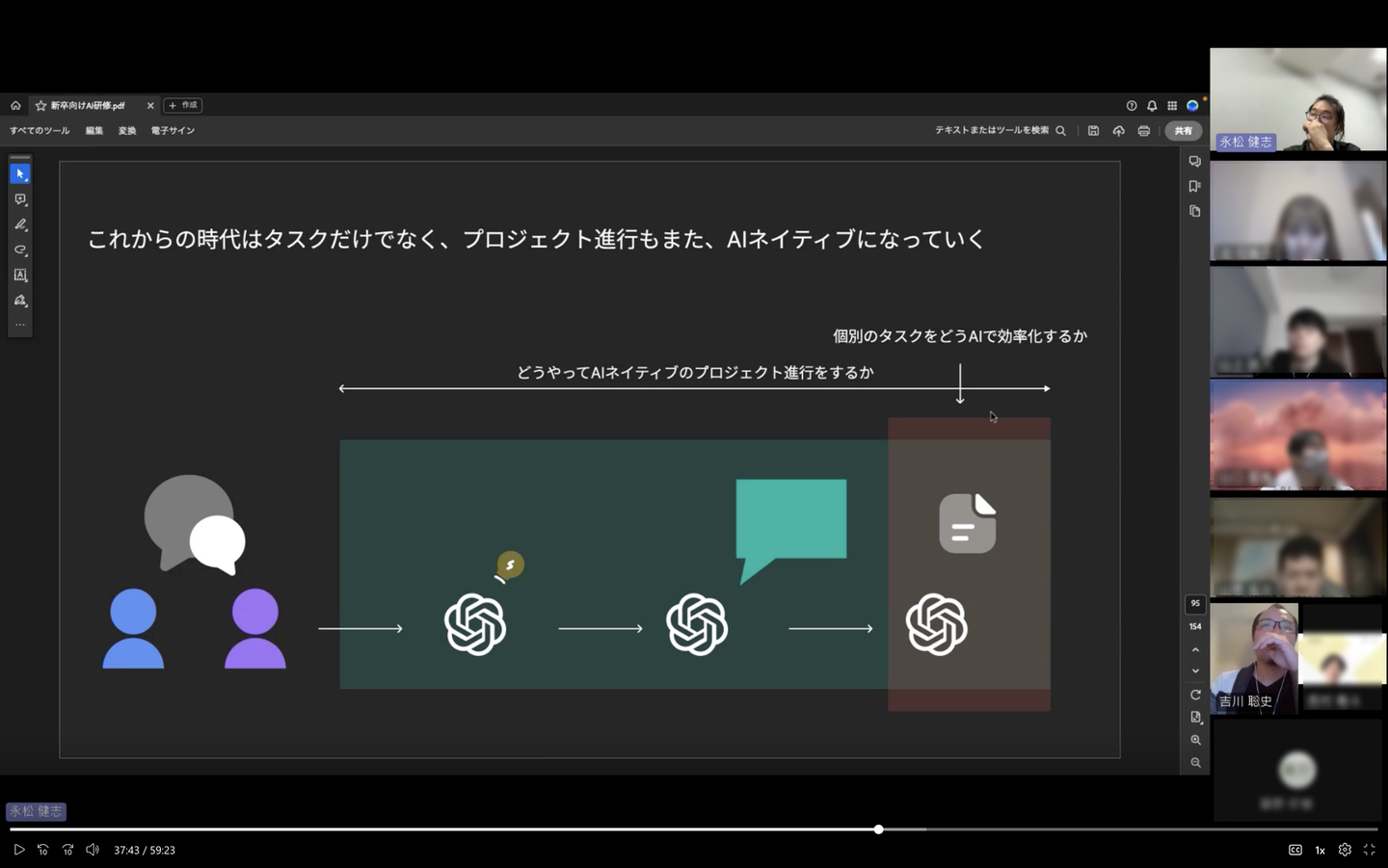The width and height of the screenshot is (1388, 868).
Task: Toggle closed captions
Action: pos(1295,850)
